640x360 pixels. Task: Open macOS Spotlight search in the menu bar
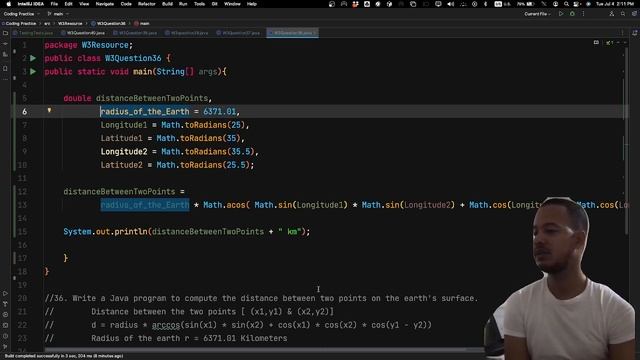[x=566, y=4]
